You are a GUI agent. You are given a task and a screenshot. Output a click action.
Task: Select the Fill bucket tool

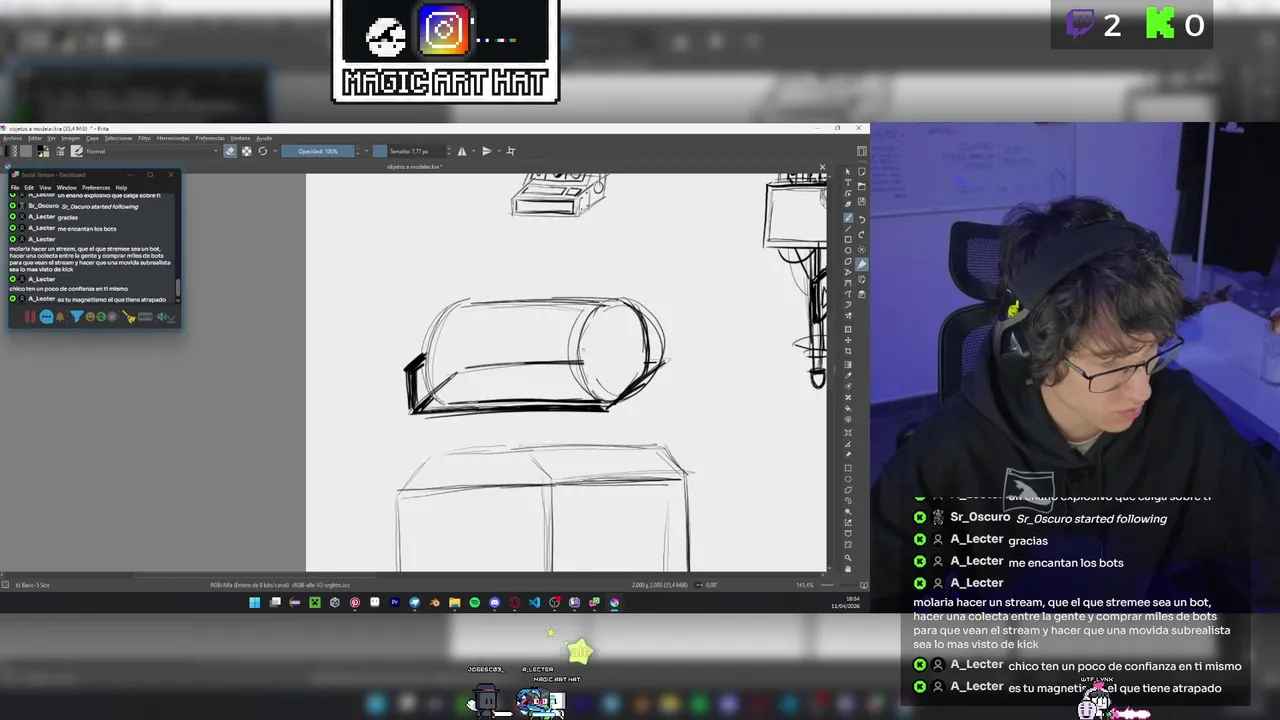848,407
